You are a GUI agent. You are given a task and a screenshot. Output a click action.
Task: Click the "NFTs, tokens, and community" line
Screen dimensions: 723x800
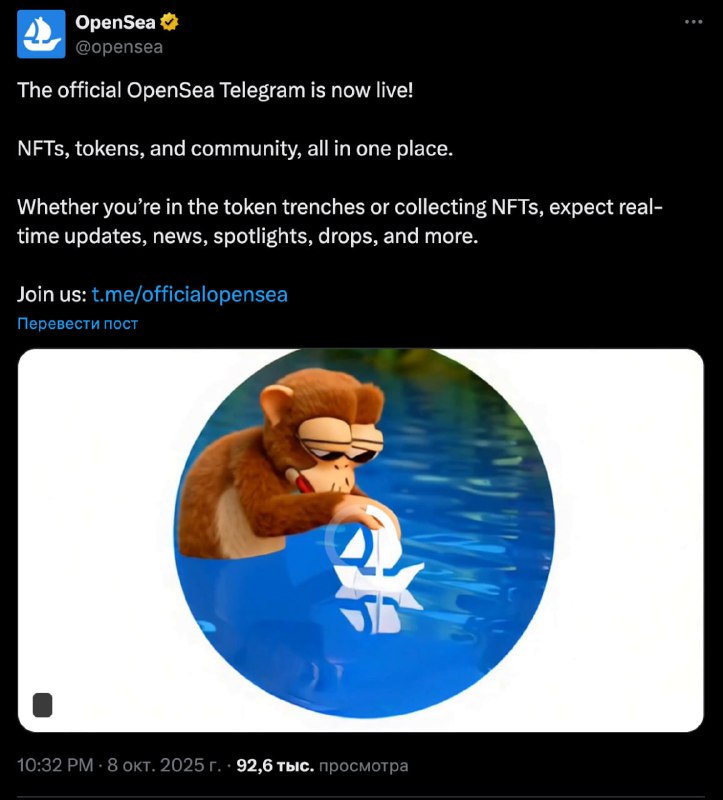coord(235,148)
